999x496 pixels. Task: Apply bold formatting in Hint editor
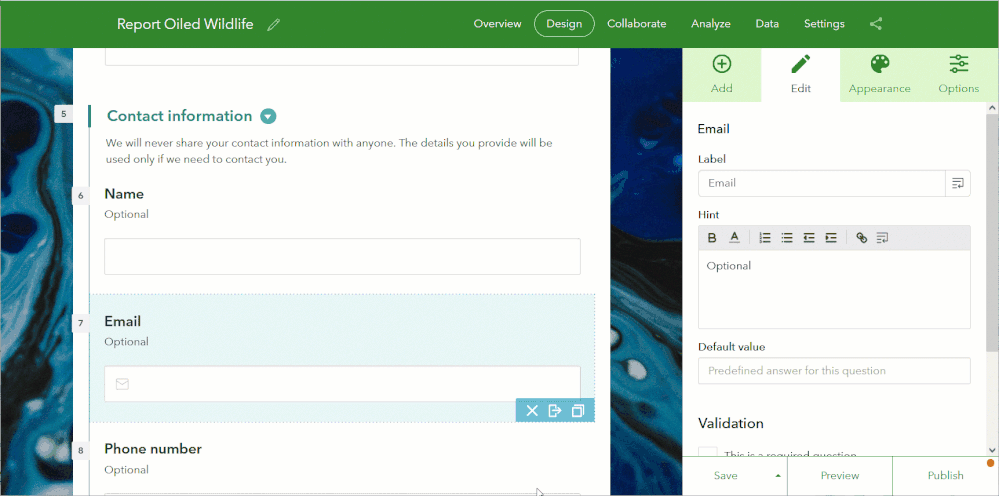click(712, 238)
